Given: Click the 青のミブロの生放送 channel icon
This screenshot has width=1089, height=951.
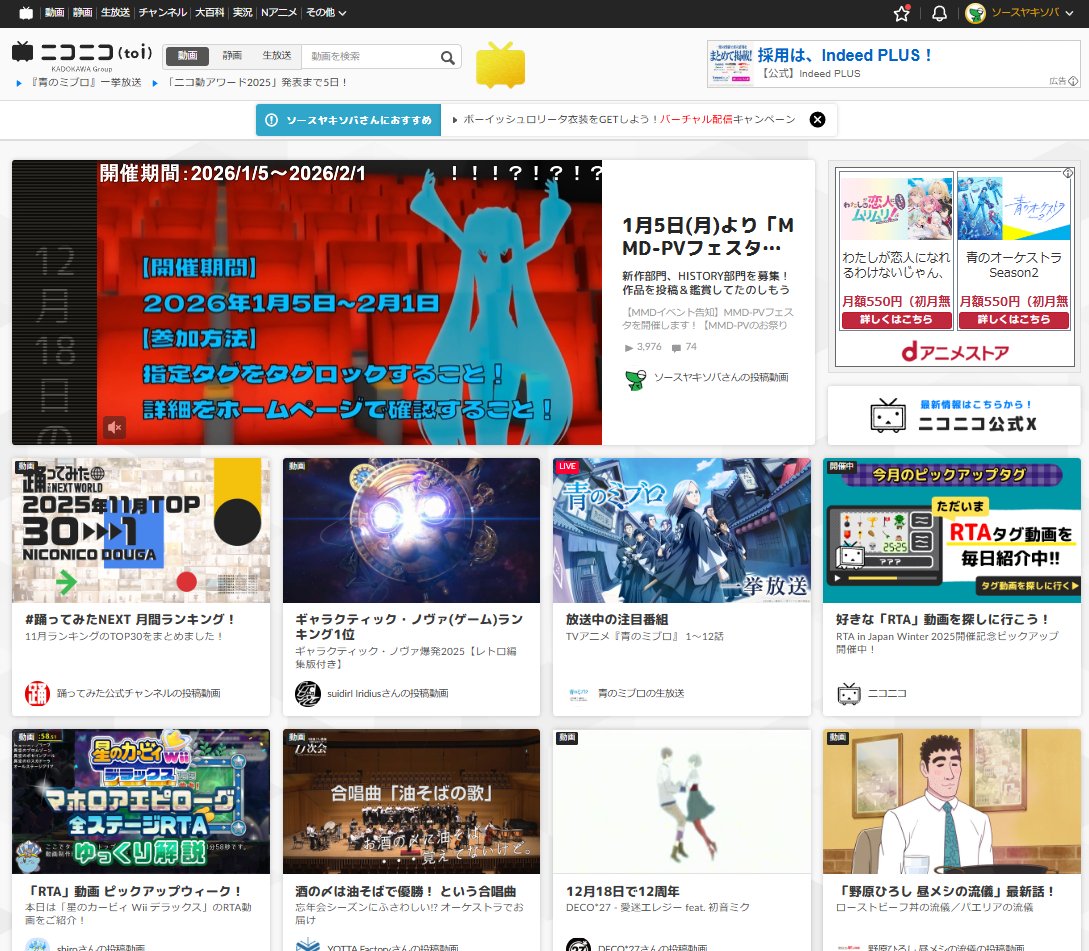Looking at the screenshot, I should pos(578,693).
